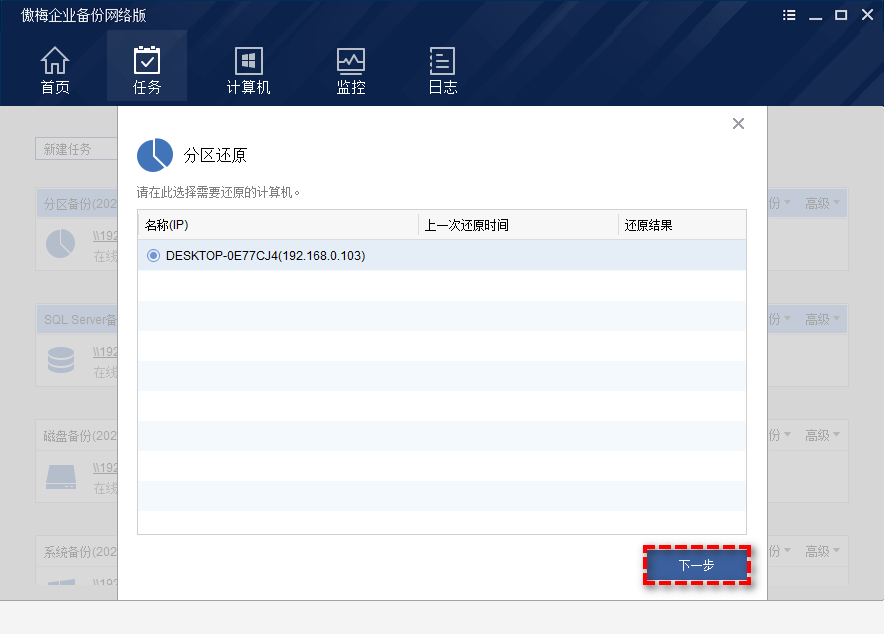Open the title bar list menu icon
This screenshot has width=884, height=634.
(x=790, y=15)
